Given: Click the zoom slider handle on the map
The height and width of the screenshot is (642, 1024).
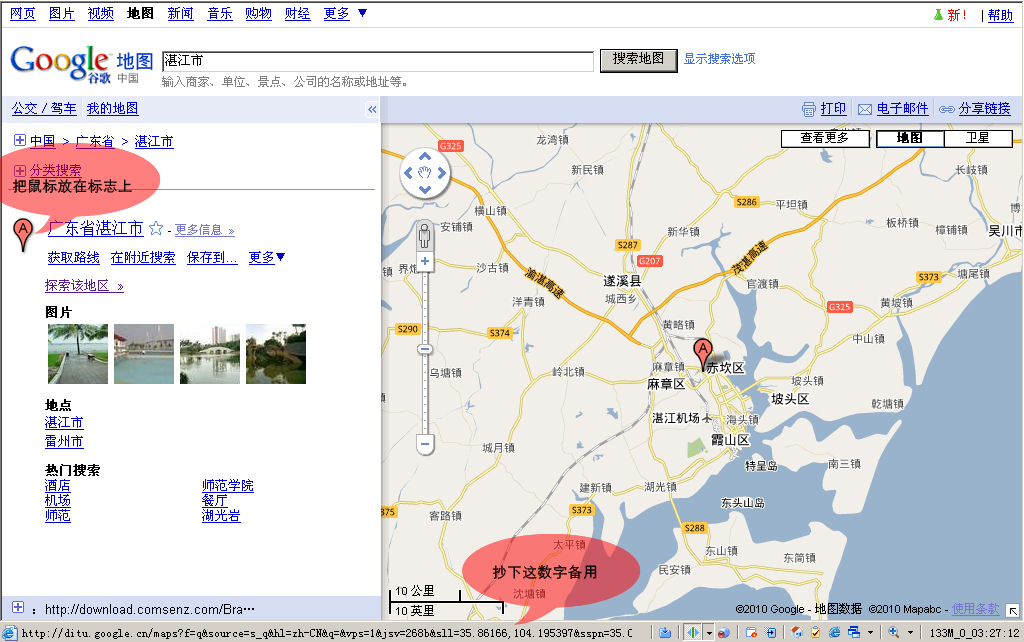Looking at the screenshot, I should [x=425, y=349].
